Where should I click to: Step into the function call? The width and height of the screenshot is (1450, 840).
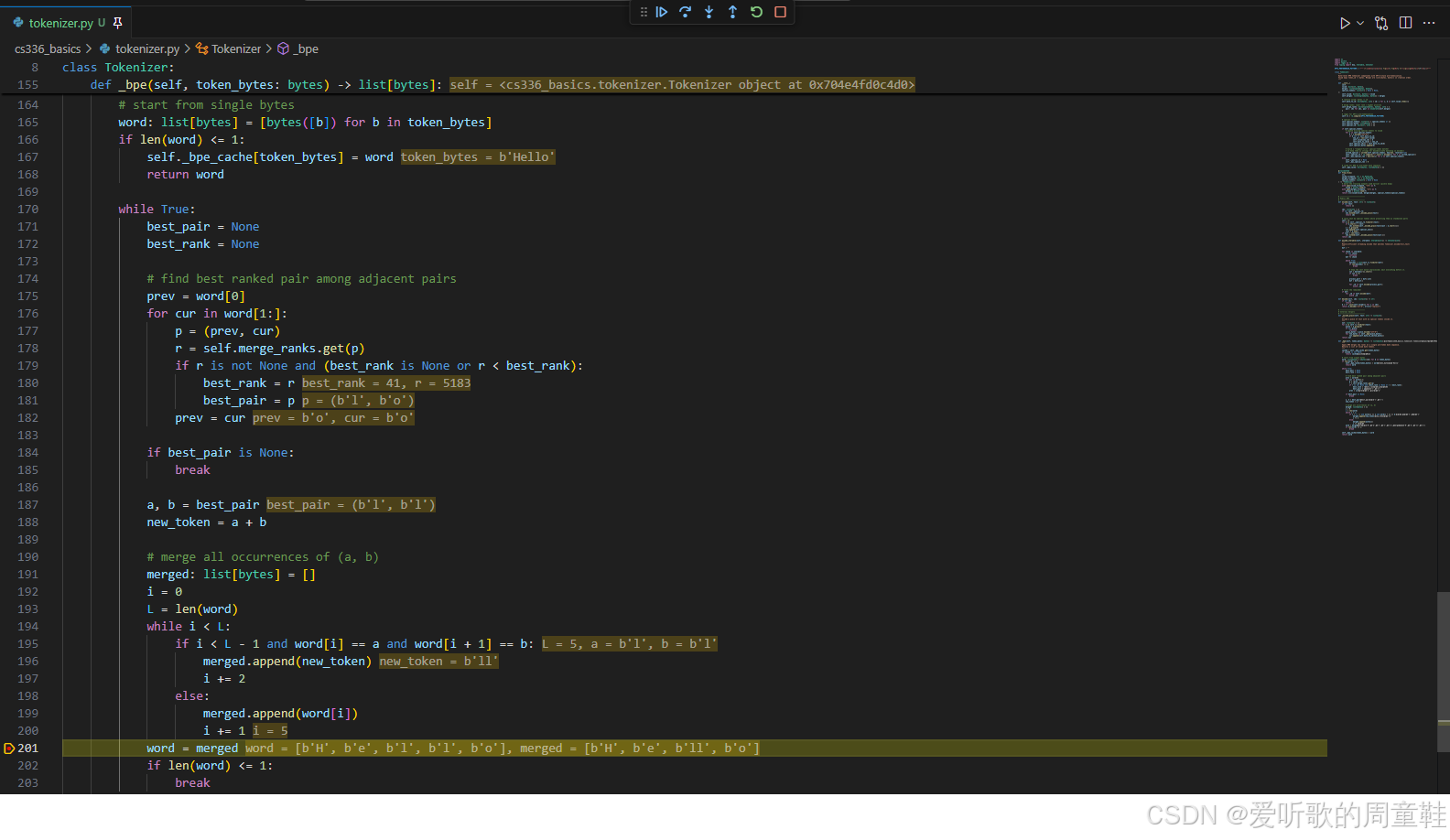tap(709, 12)
